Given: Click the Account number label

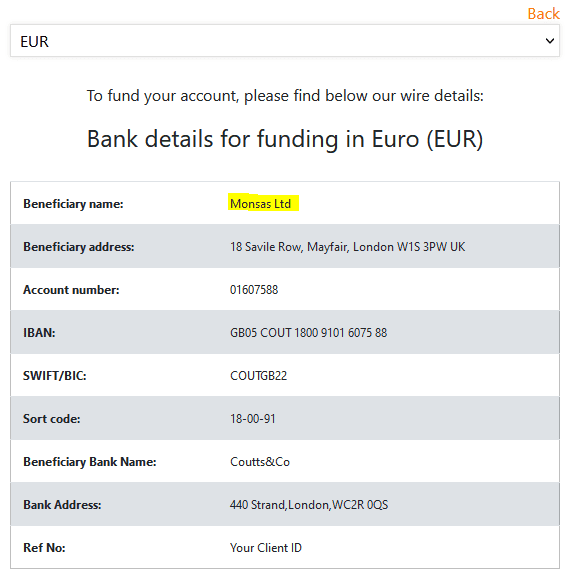Looking at the screenshot, I should (72, 290).
